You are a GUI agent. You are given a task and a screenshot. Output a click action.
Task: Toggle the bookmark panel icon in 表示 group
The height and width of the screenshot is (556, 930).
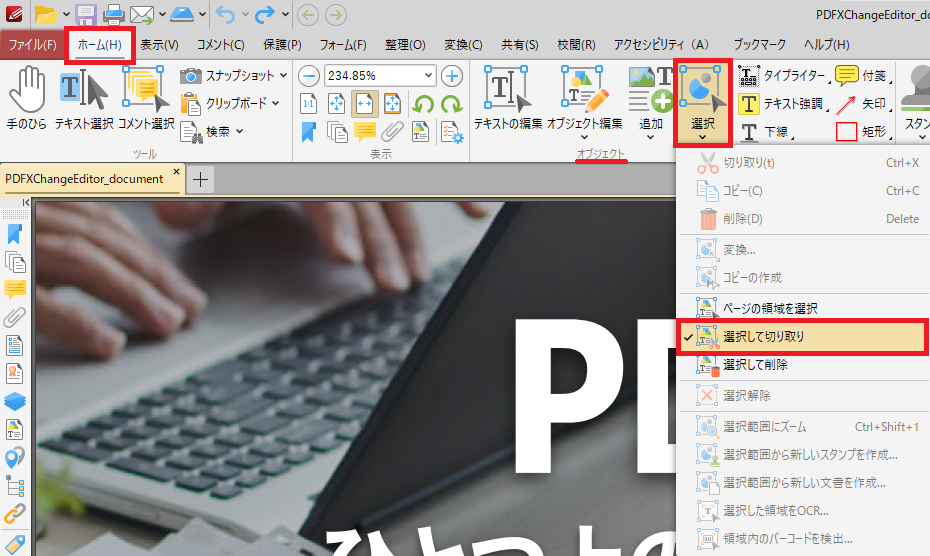[308, 132]
